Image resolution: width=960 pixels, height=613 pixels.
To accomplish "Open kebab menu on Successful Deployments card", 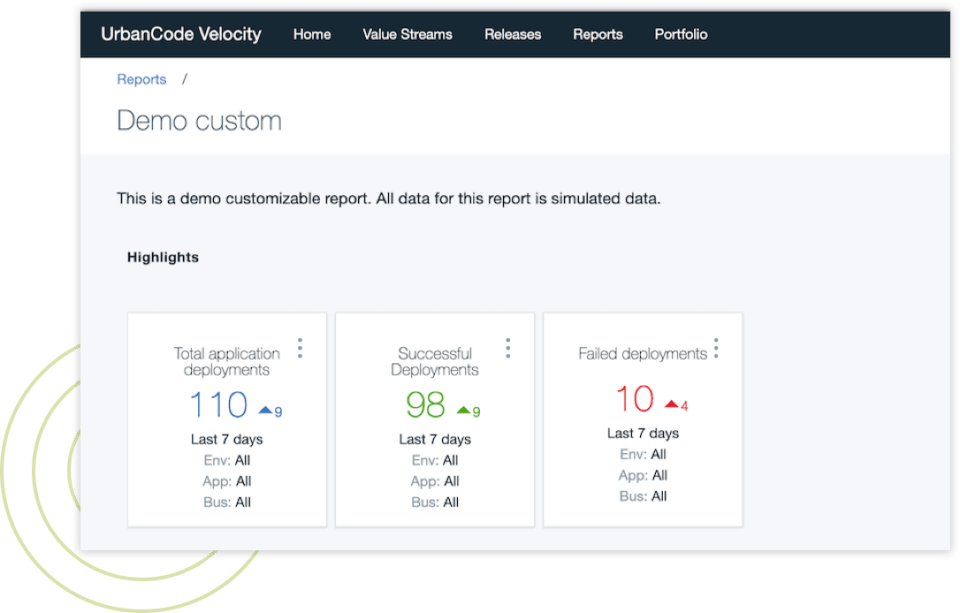I will (x=508, y=348).
